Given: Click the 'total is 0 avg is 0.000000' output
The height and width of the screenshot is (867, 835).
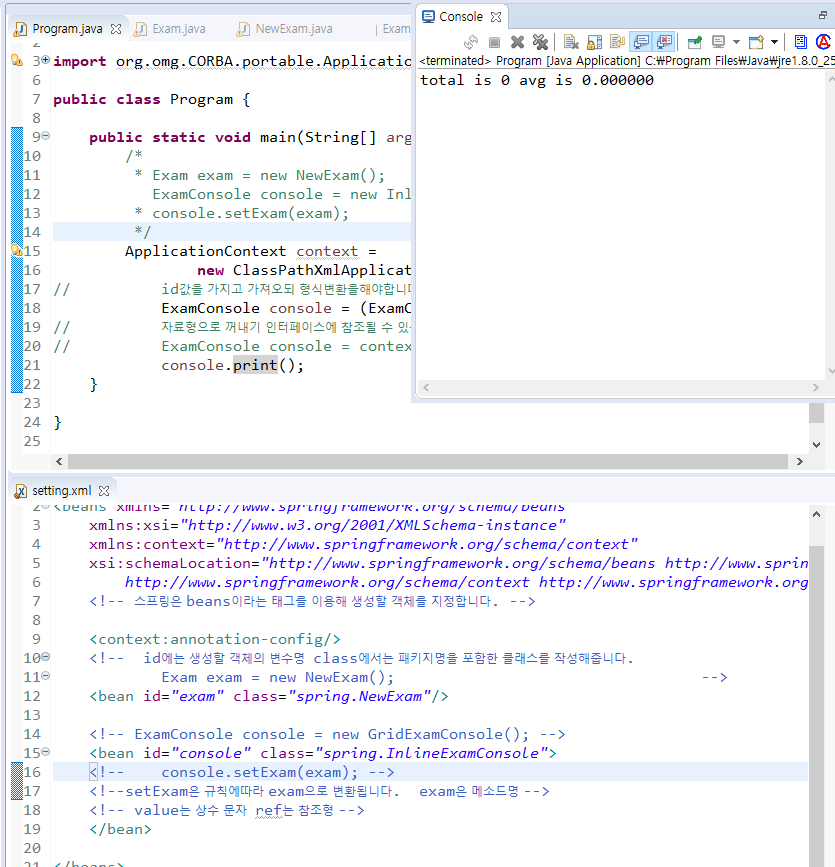Looking at the screenshot, I should click(x=537, y=80).
